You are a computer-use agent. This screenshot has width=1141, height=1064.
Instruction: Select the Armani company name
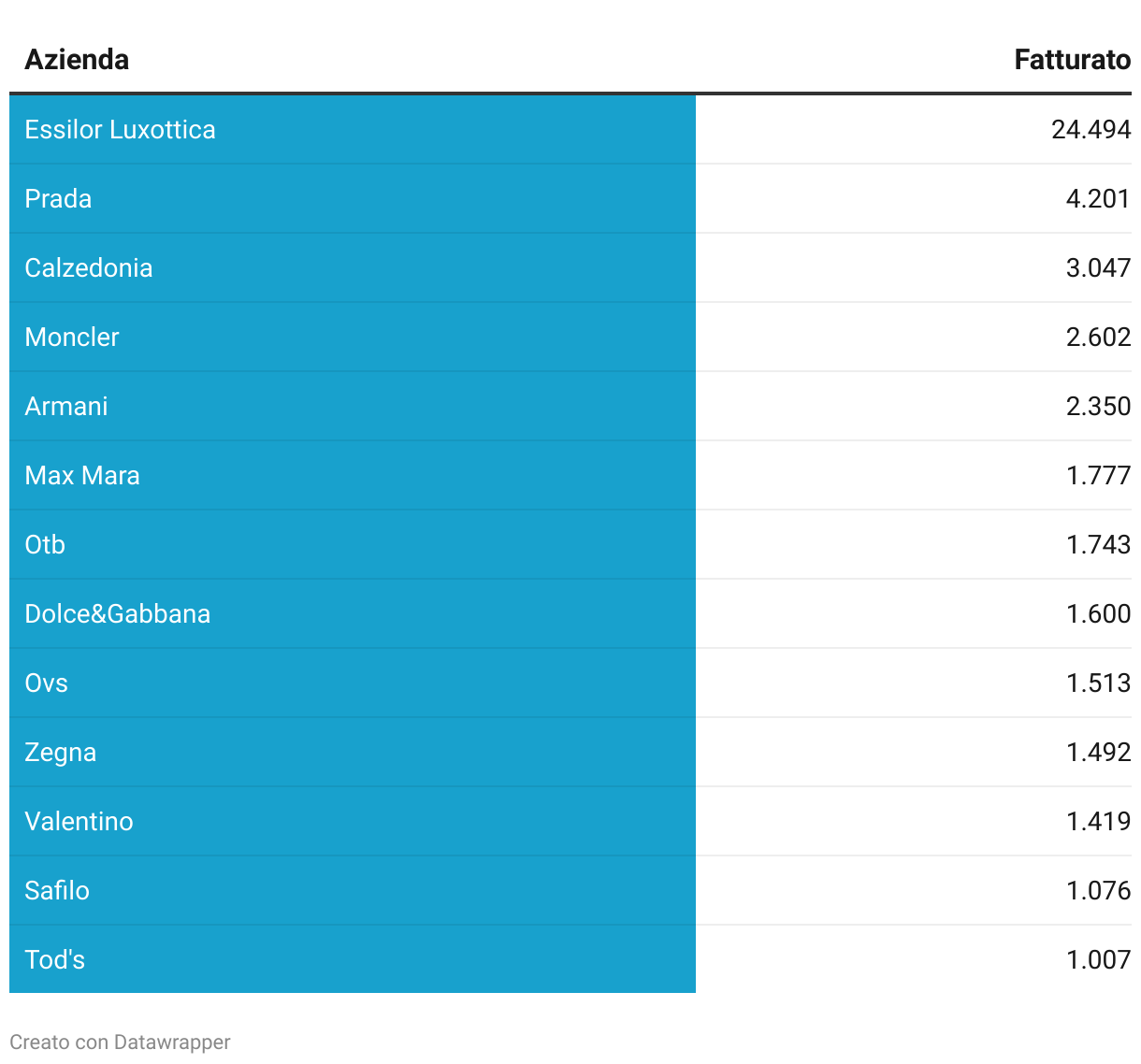pyautogui.click(x=66, y=407)
